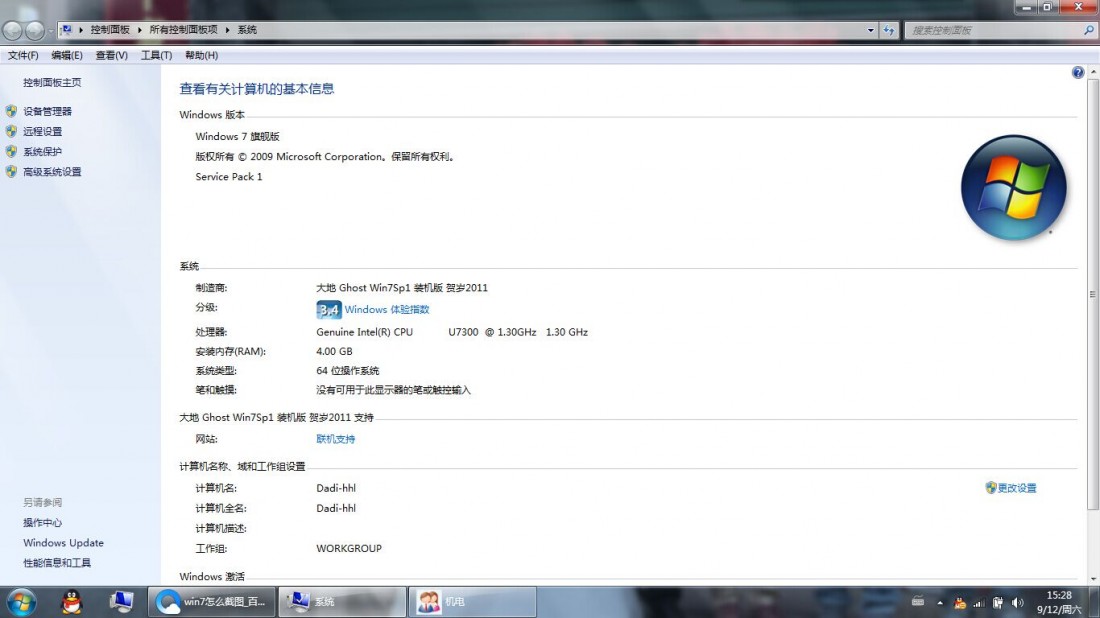Expand arrow after 控制面板 breadcrumb

coord(140,29)
